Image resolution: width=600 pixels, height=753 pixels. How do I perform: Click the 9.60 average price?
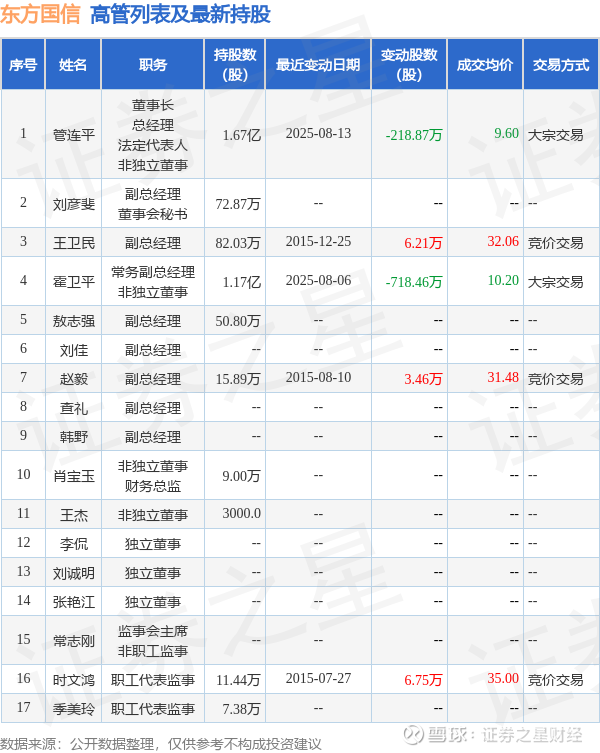coord(506,133)
